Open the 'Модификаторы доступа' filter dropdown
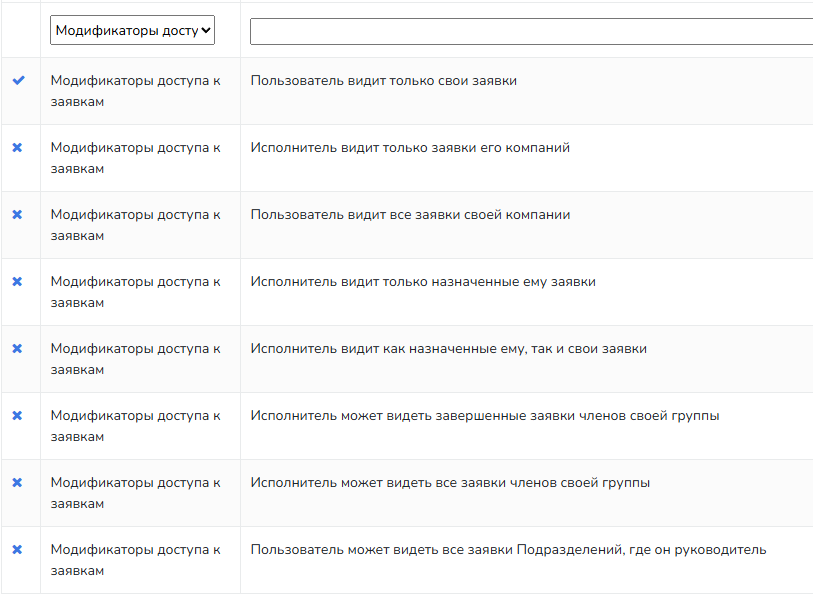Image resolution: width=813 pixels, height=613 pixels. pyautogui.click(x=132, y=31)
